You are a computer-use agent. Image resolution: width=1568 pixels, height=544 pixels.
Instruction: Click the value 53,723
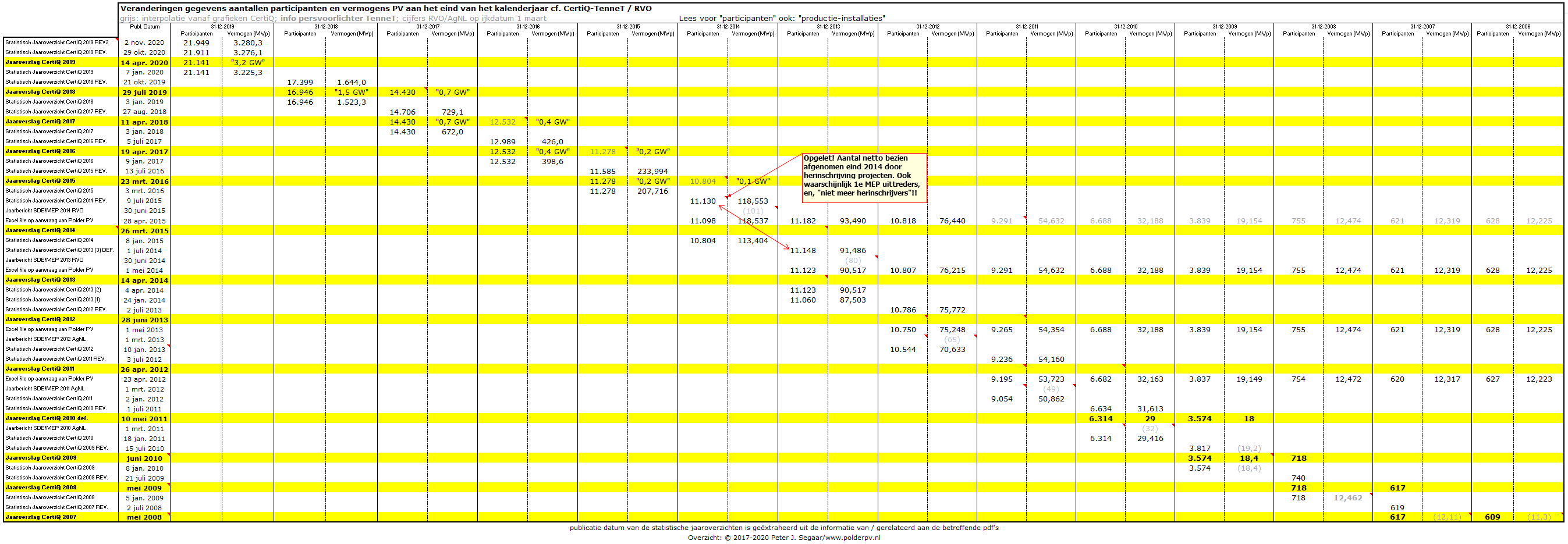pyautogui.click(x=1051, y=379)
